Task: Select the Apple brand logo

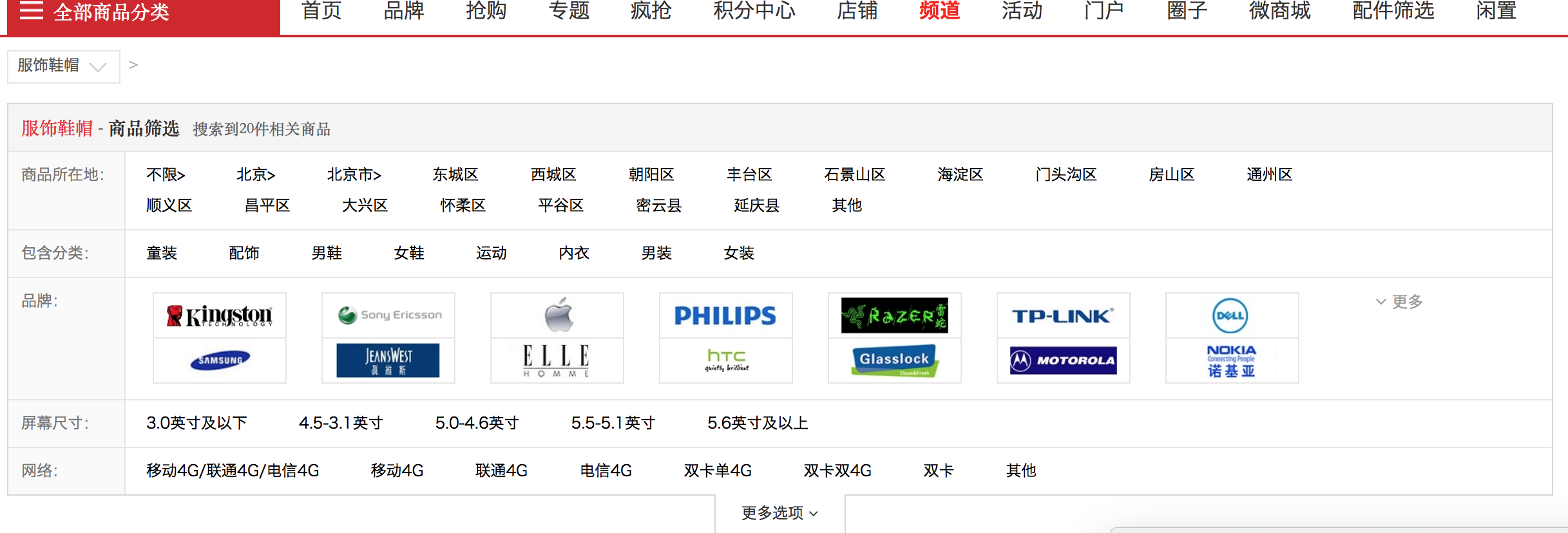Action: 557,315
